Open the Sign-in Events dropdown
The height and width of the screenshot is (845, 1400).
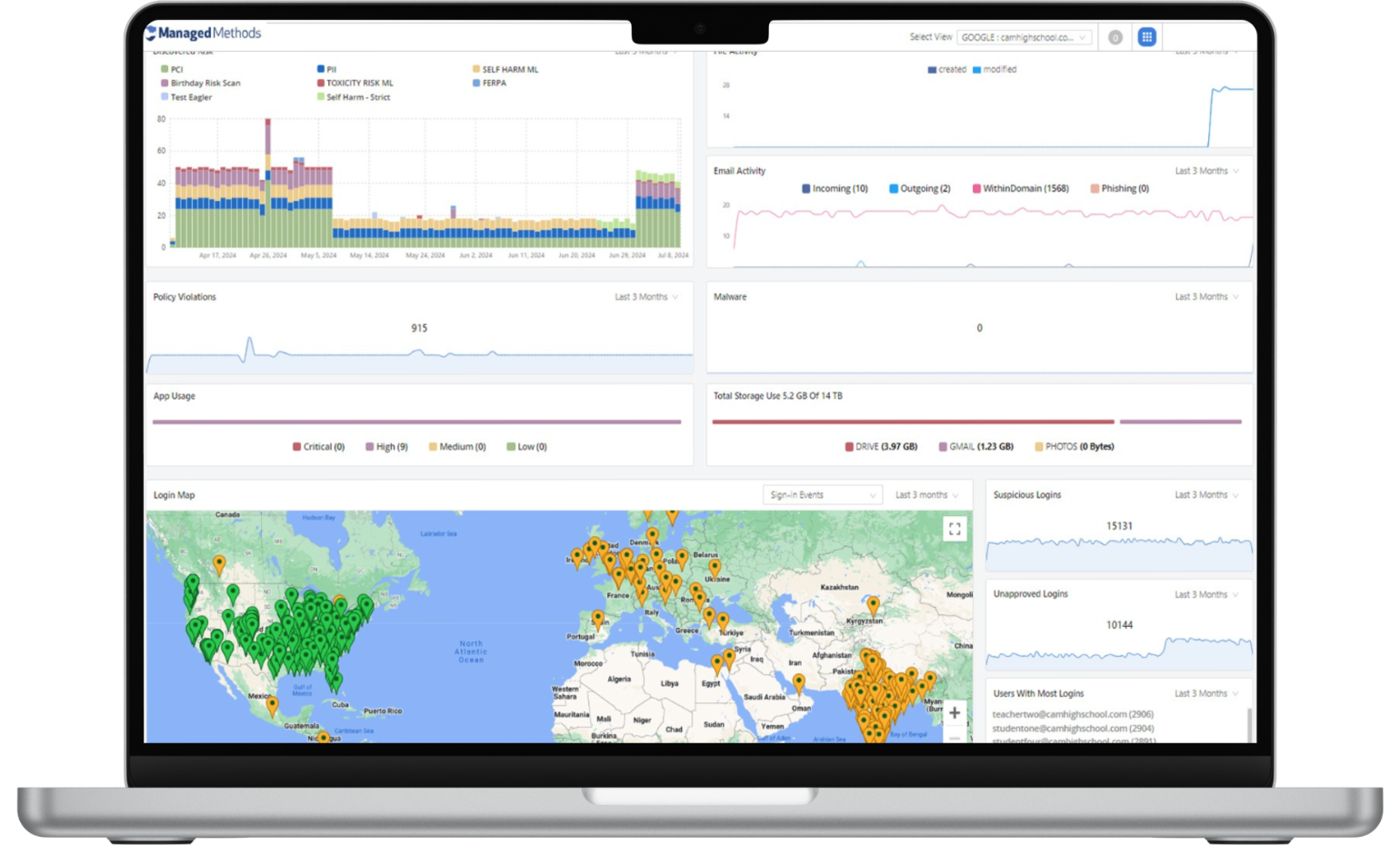[822, 495]
